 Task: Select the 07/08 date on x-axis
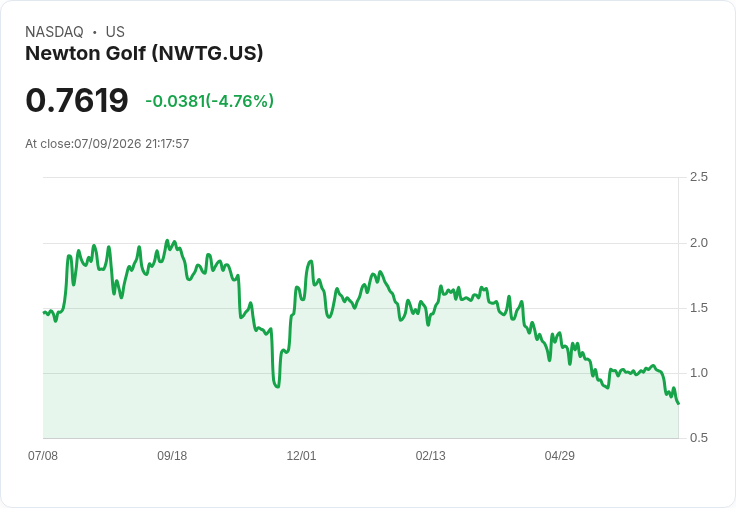(x=43, y=455)
